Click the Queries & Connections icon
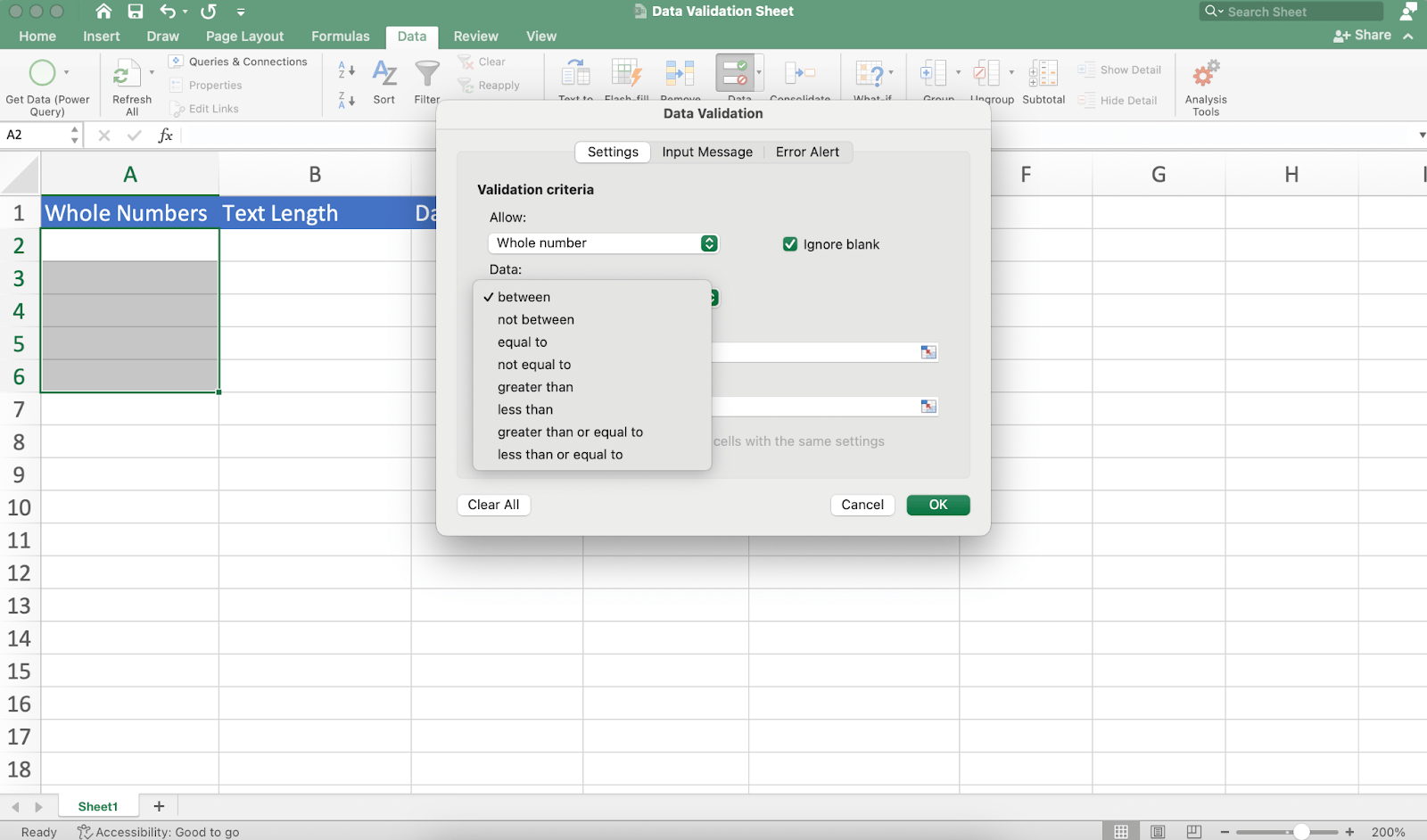Image resolution: width=1427 pixels, height=840 pixels. click(x=175, y=61)
